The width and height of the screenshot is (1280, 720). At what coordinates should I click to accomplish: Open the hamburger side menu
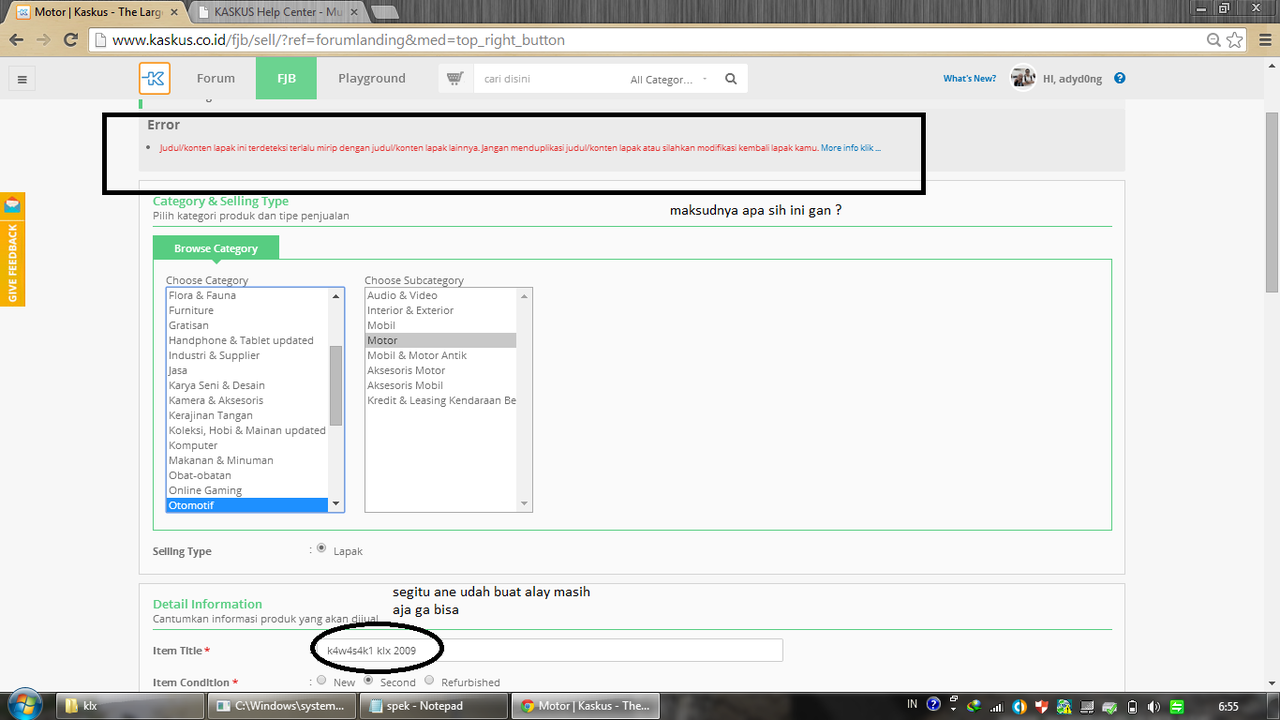22,79
